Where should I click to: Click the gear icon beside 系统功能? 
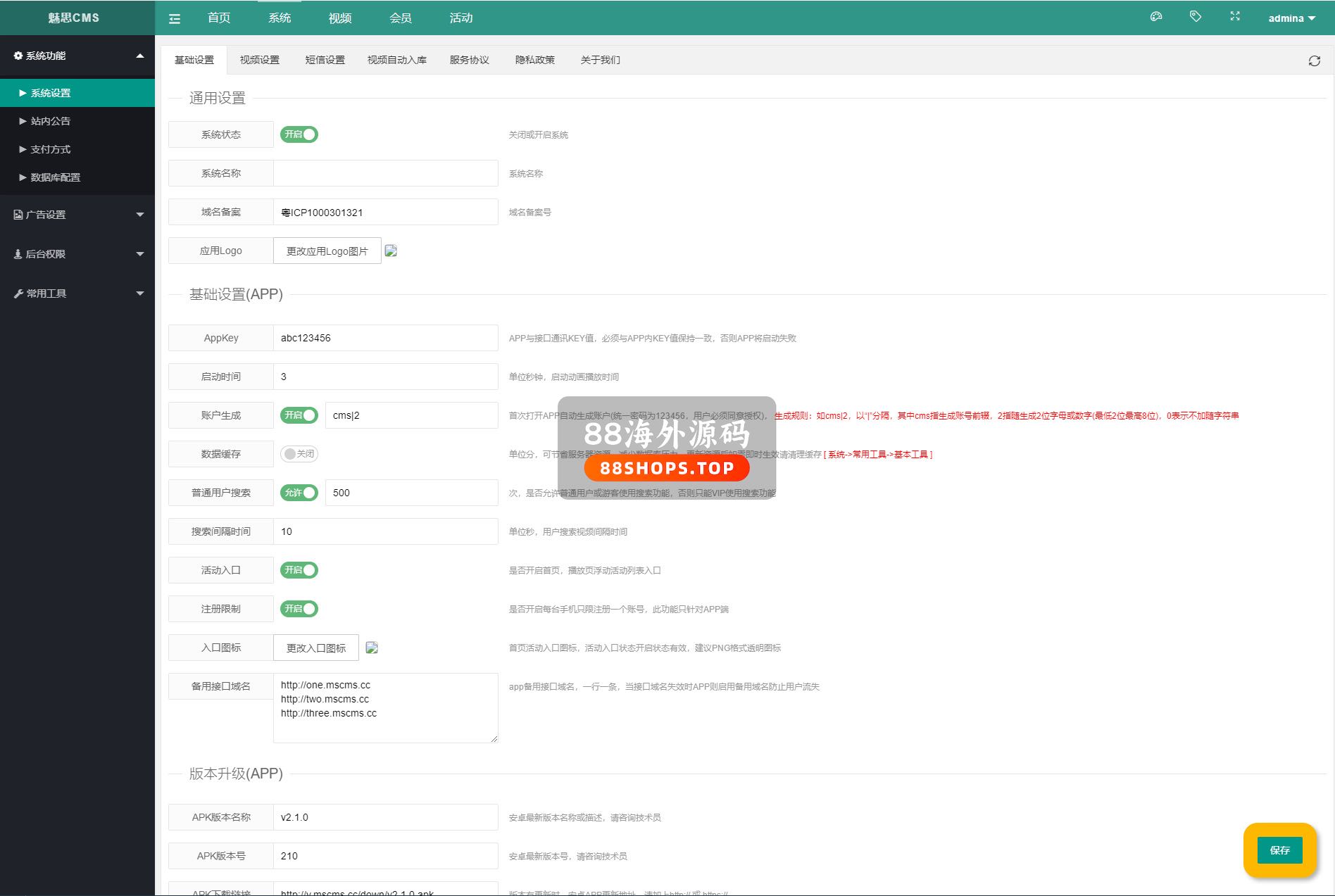18,56
